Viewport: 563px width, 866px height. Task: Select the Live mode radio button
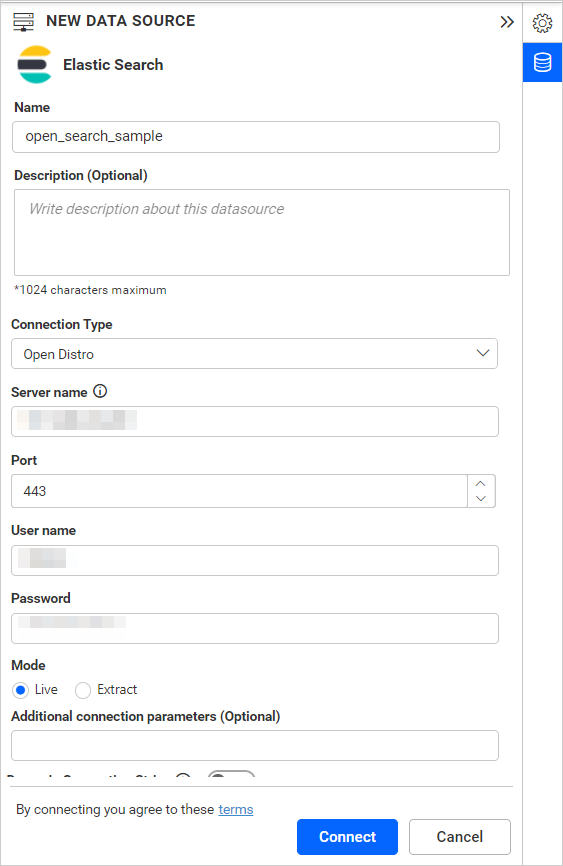click(21, 690)
